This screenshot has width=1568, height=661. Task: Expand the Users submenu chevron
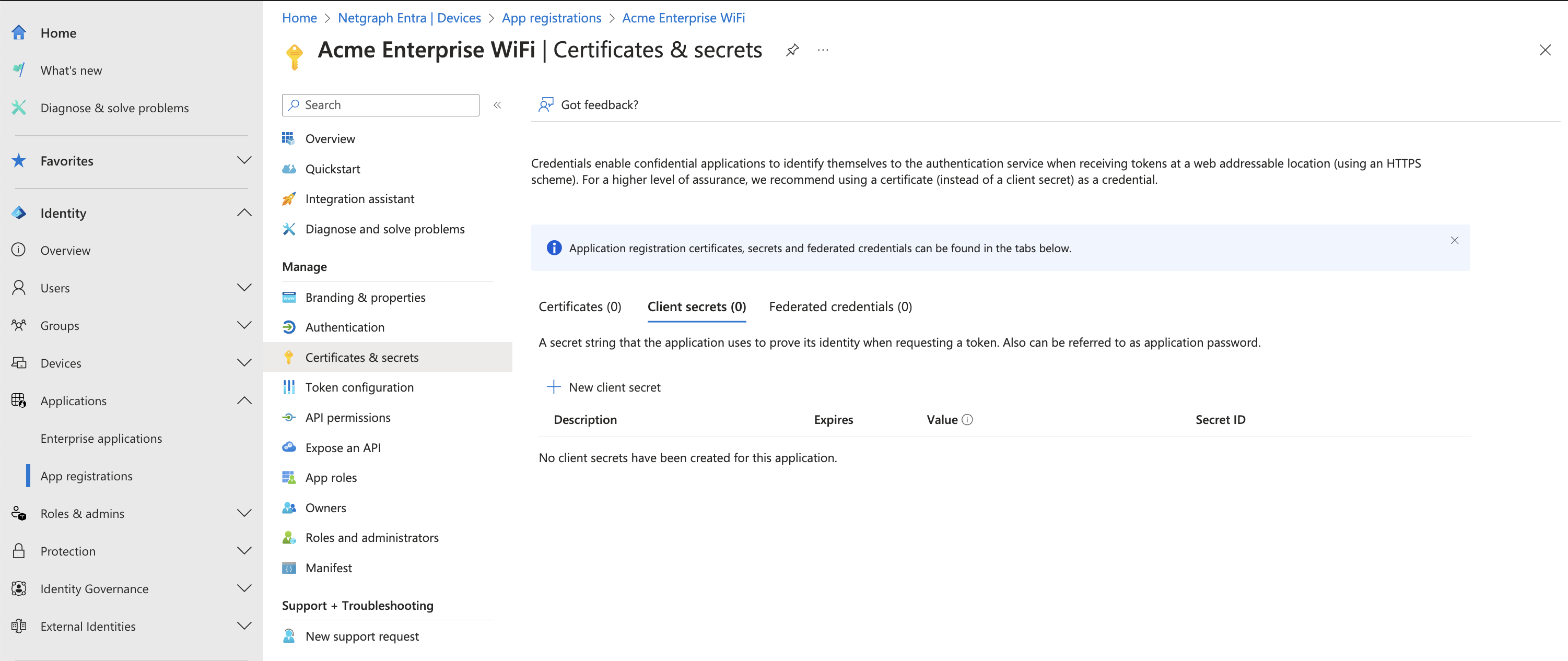pos(244,288)
